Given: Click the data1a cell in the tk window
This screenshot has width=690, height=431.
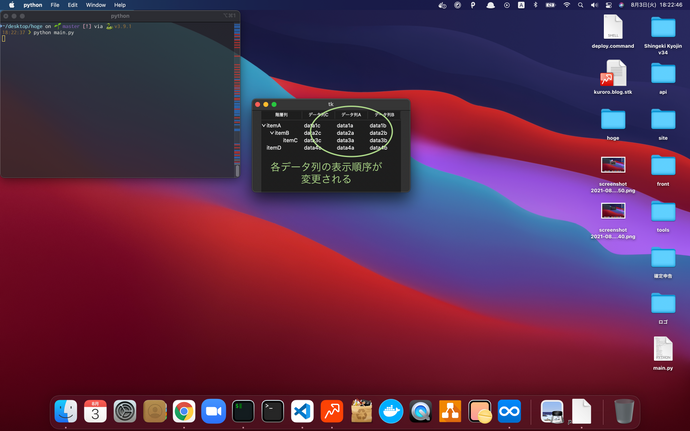Looking at the screenshot, I should (345, 125).
